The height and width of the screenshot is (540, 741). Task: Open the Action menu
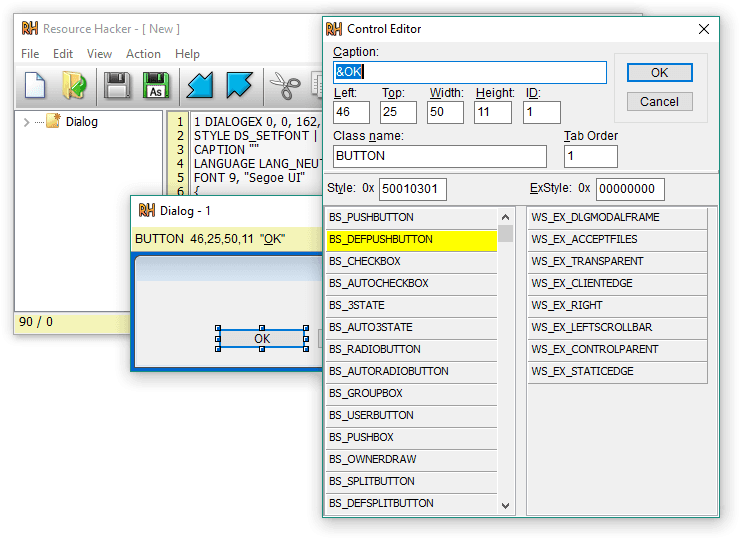[143, 54]
